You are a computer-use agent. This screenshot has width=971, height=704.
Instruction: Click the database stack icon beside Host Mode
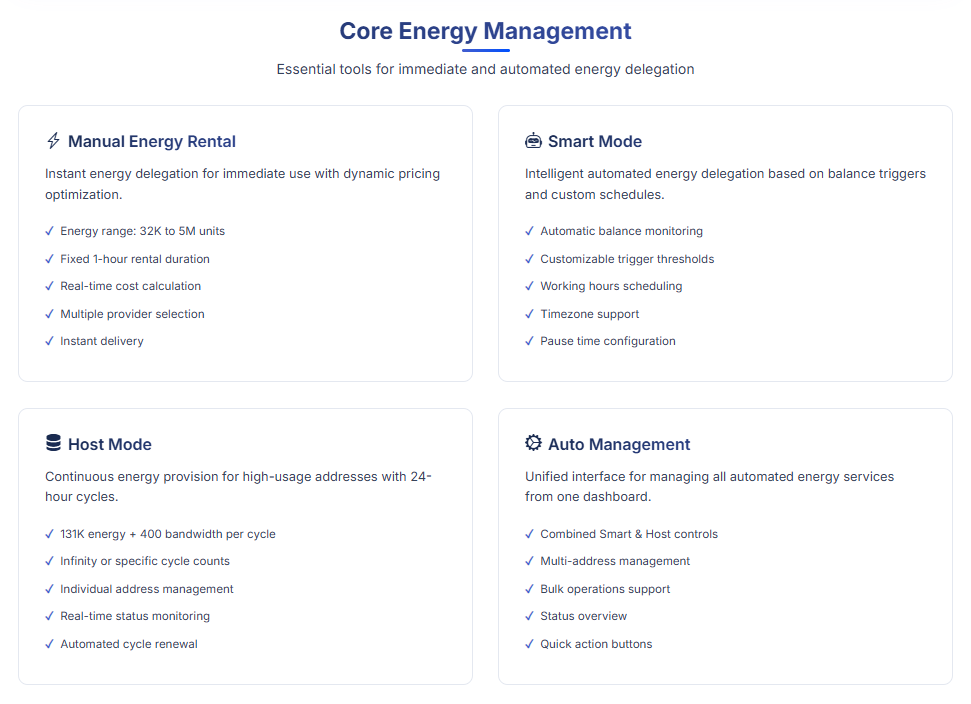click(x=54, y=443)
